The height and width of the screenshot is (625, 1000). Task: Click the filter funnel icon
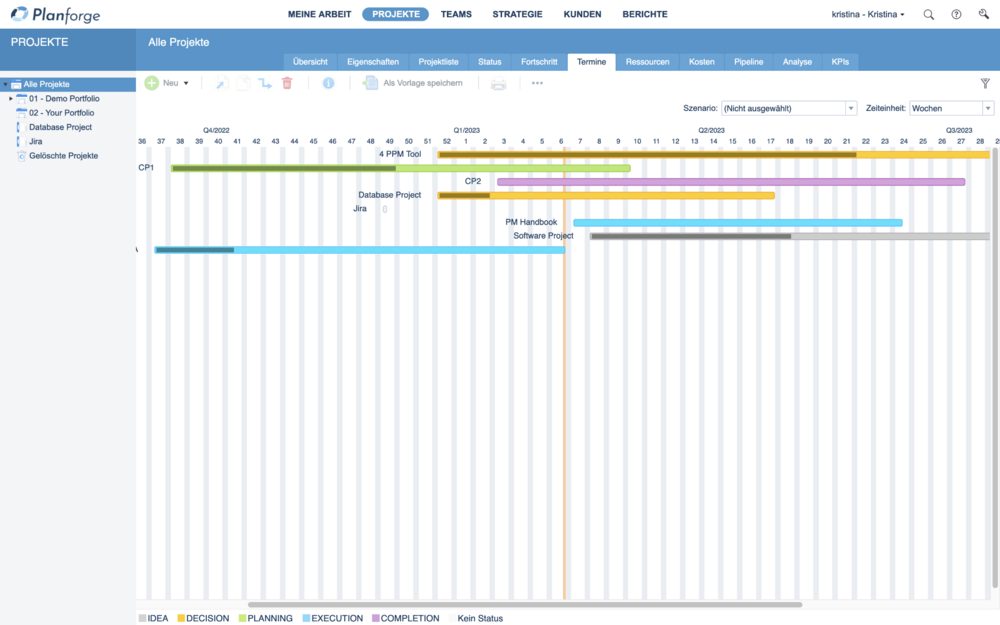click(985, 83)
